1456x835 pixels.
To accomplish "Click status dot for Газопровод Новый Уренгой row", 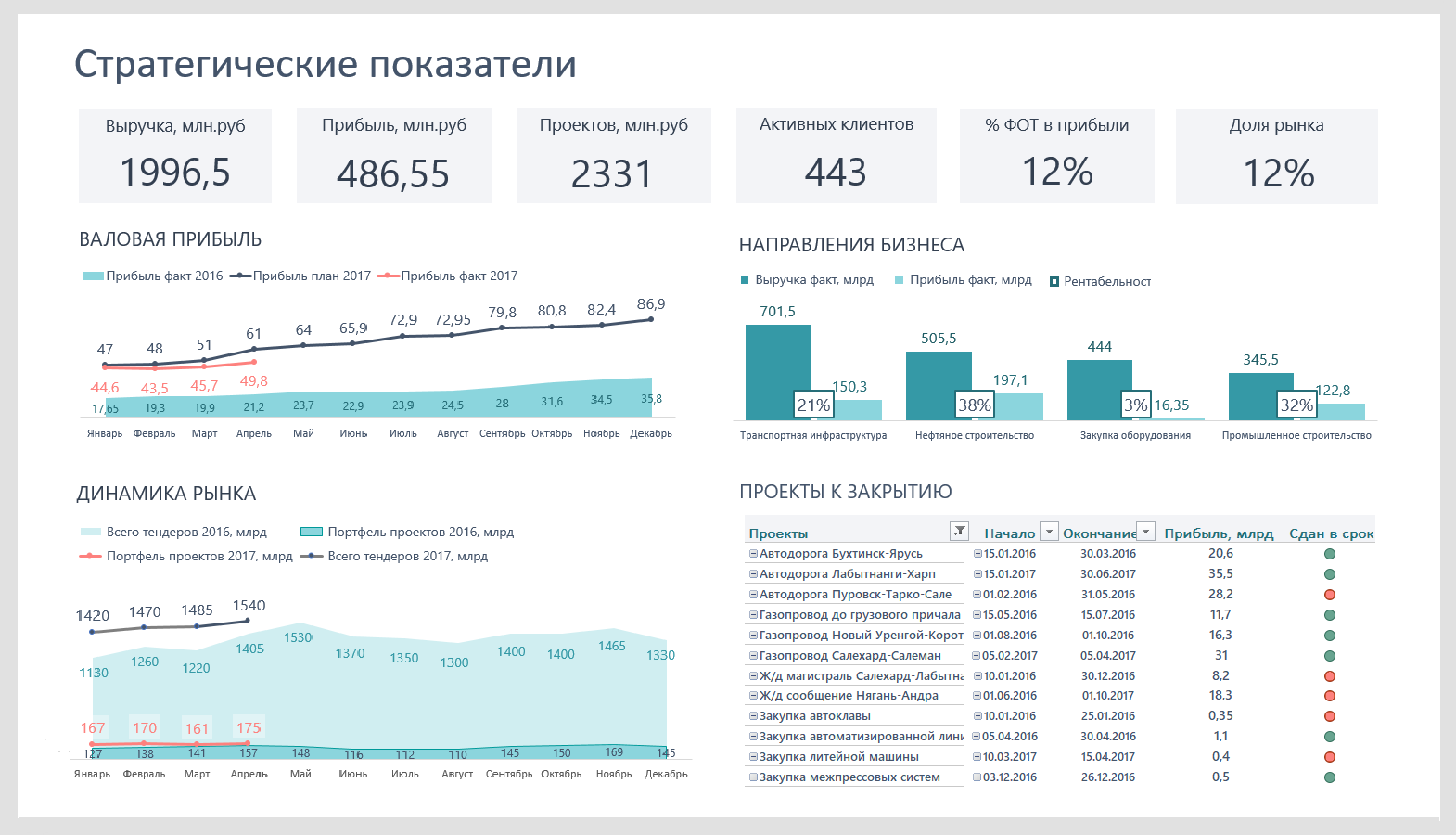I will click(x=1329, y=636).
